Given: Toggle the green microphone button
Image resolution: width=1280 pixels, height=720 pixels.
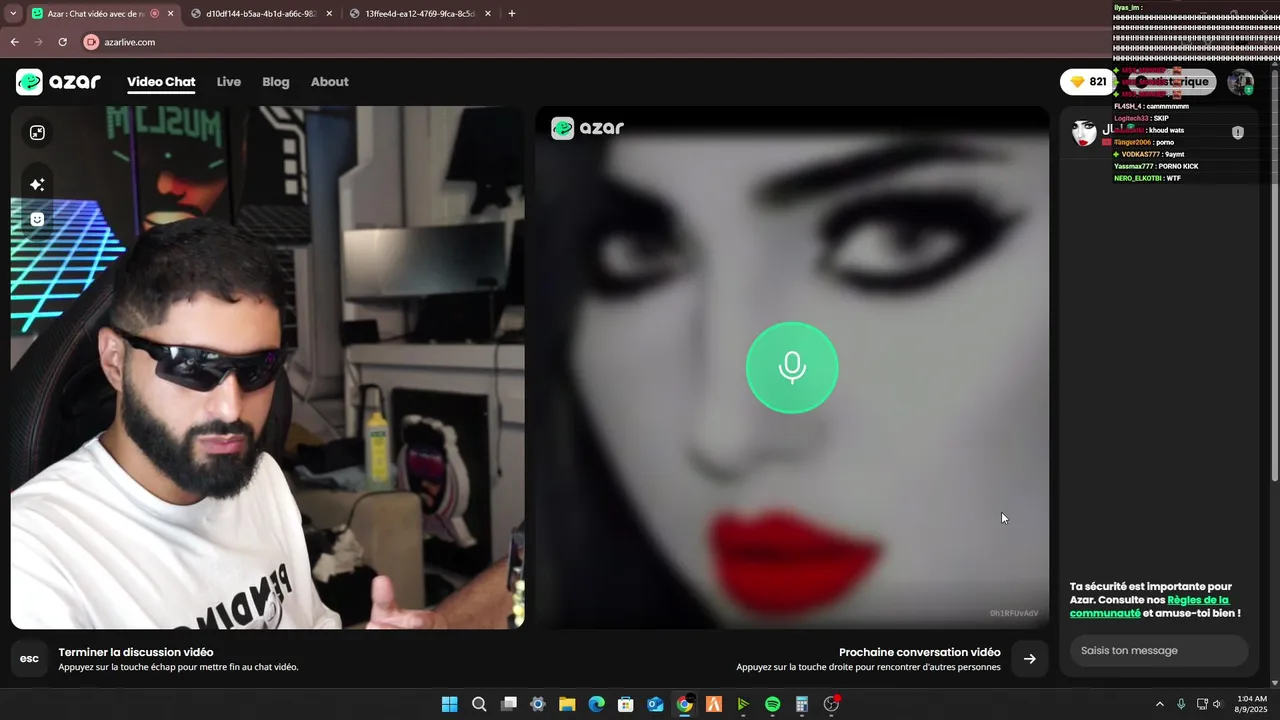Looking at the screenshot, I should pyautogui.click(x=792, y=367).
